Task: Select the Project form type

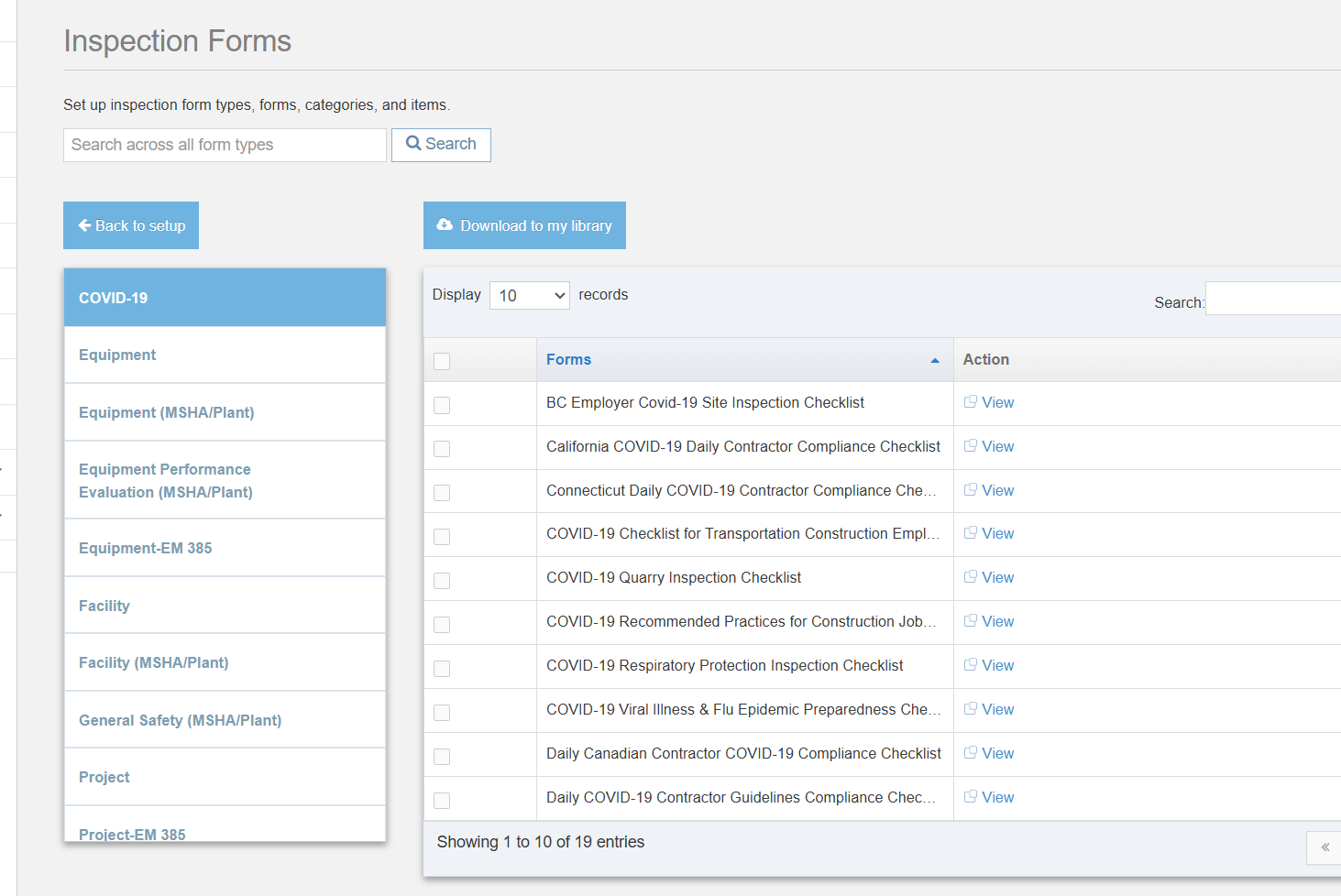Action: pos(225,777)
